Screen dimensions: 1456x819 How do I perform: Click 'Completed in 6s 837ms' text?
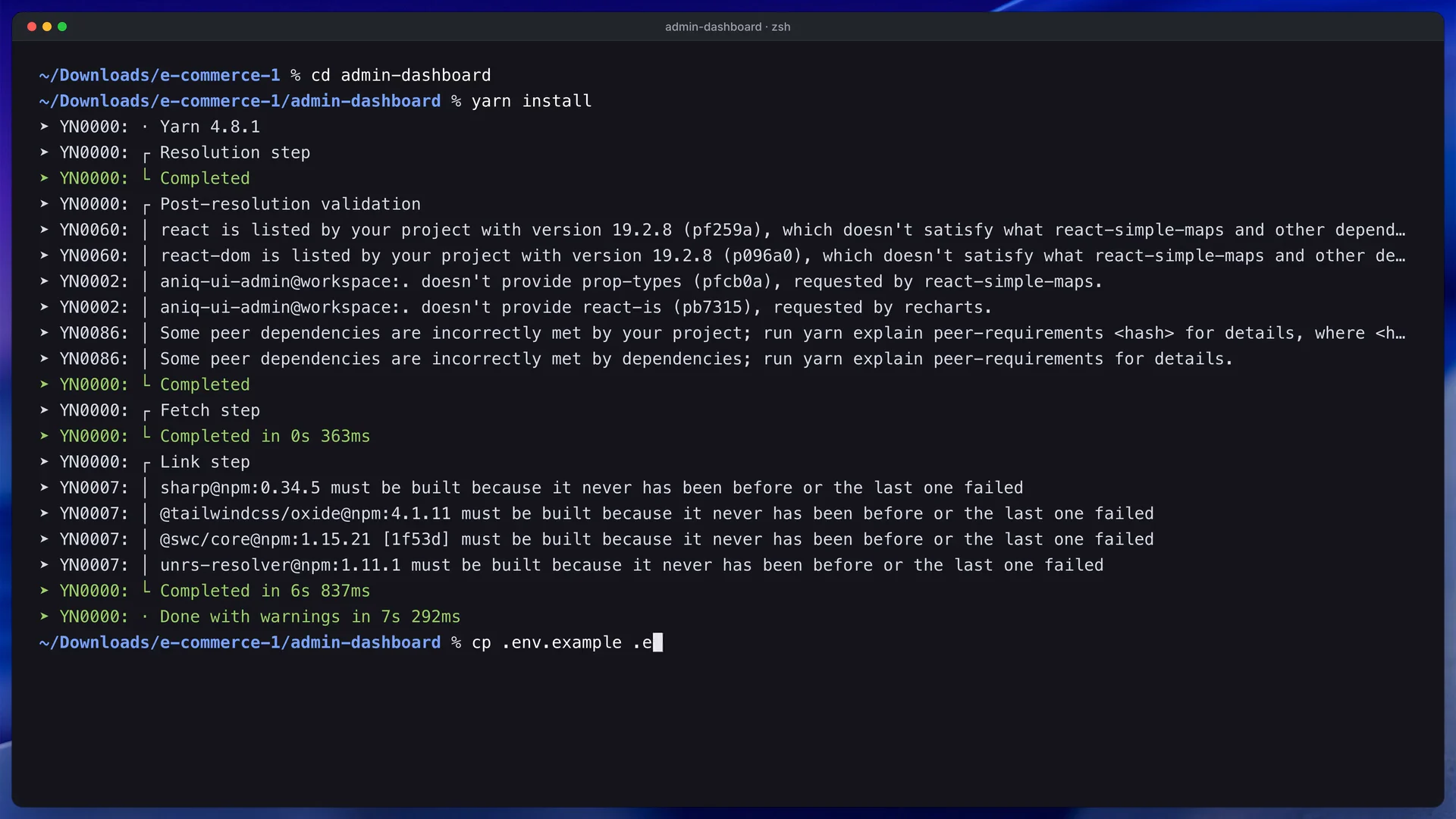(265, 591)
